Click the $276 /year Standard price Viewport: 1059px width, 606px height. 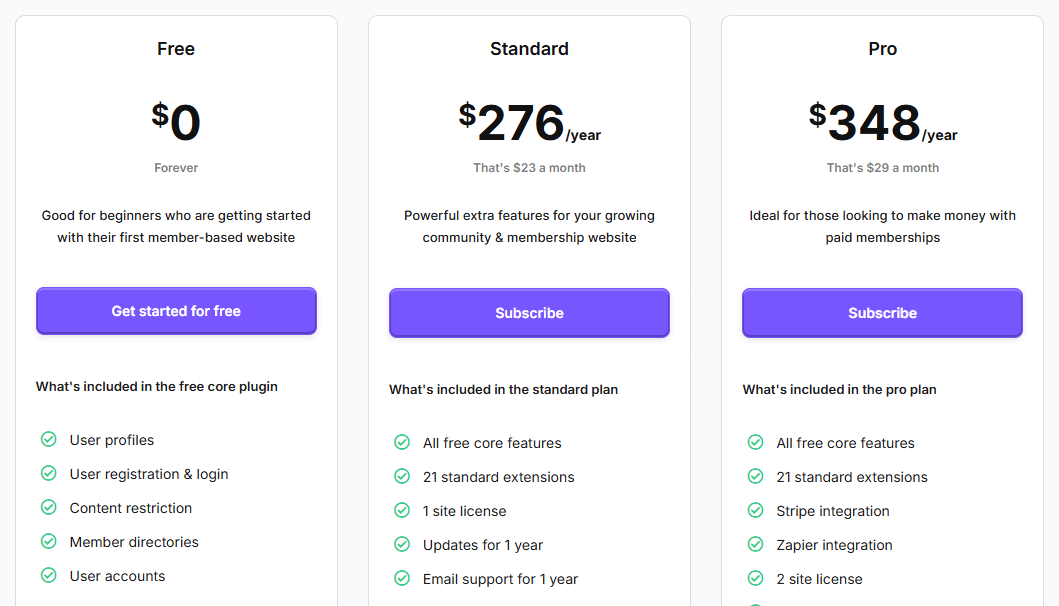point(530,122)
